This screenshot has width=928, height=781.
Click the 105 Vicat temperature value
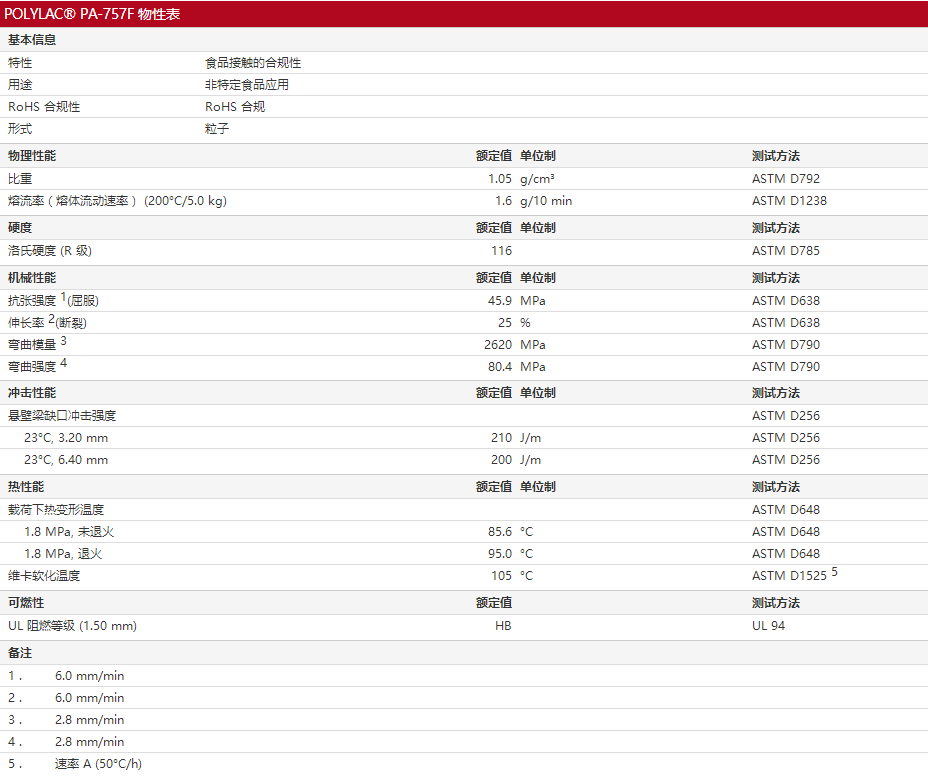click(x=501, y=576)
